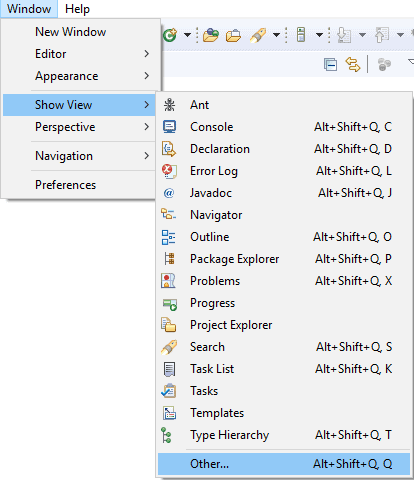Click the Javadoc @ icon
Screen dimensions: 414x480
click(169, 193)
